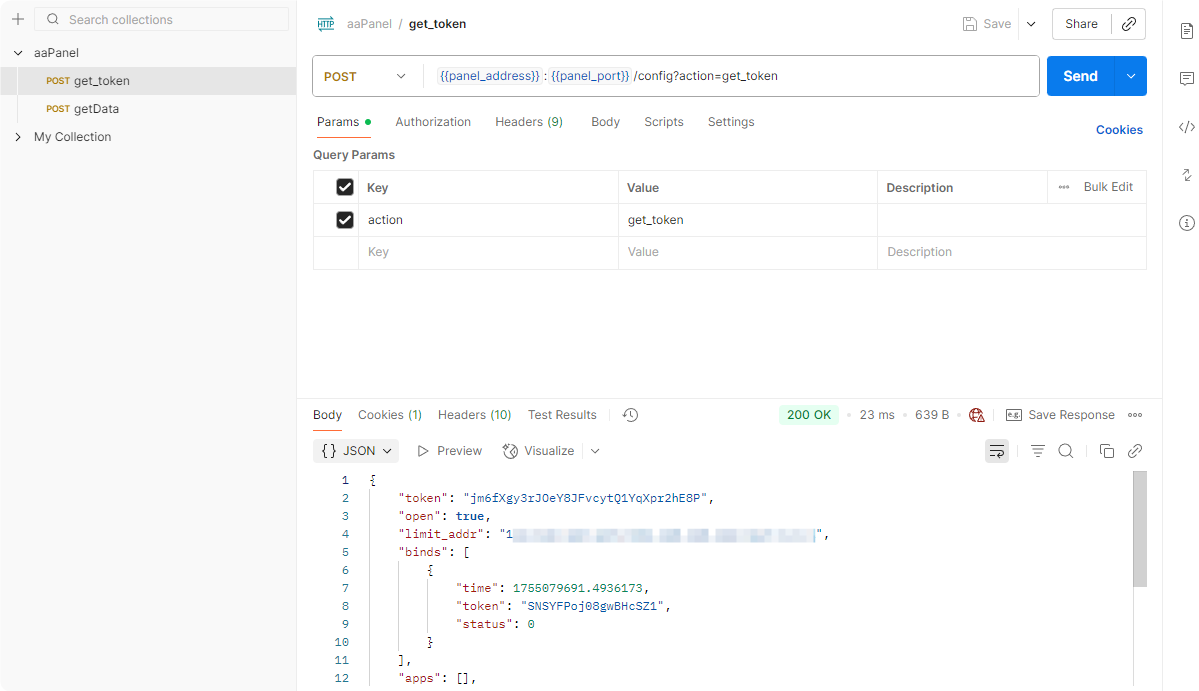Click the response body vertical scrollbar
This screenshot has width=1199, height=691.
coord(1139,528)
